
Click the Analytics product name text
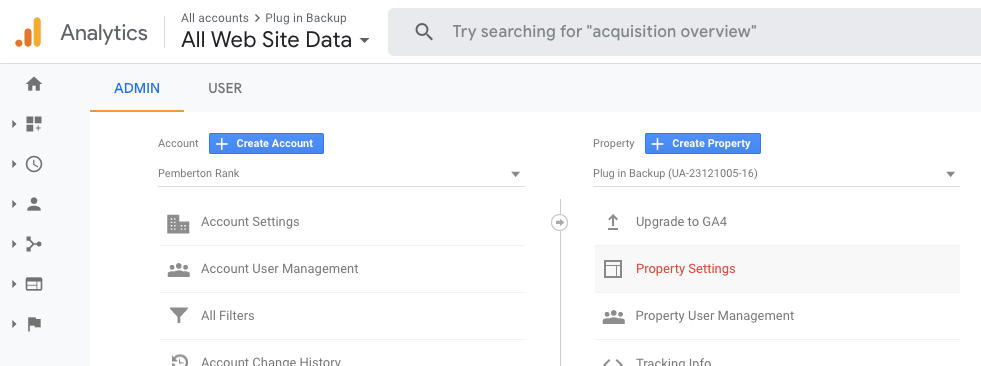pos(104,33)
